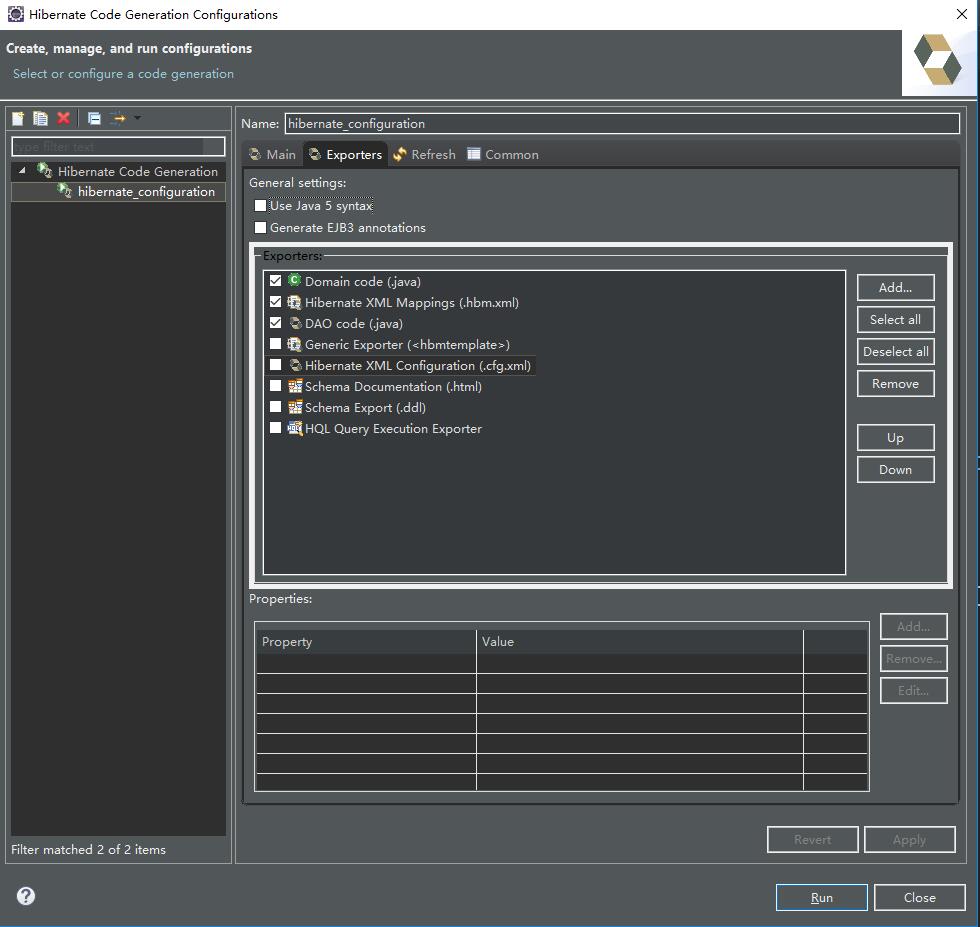Check the Schema Export (.ddl) exporter

pyautogui.click(x=276, y=407)
